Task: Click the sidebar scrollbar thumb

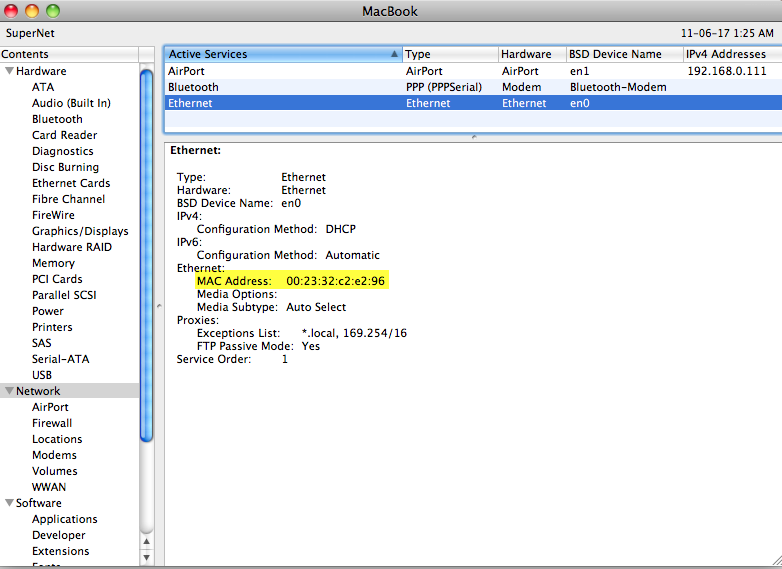Action: pyautogui.click(x=146, y=255)
